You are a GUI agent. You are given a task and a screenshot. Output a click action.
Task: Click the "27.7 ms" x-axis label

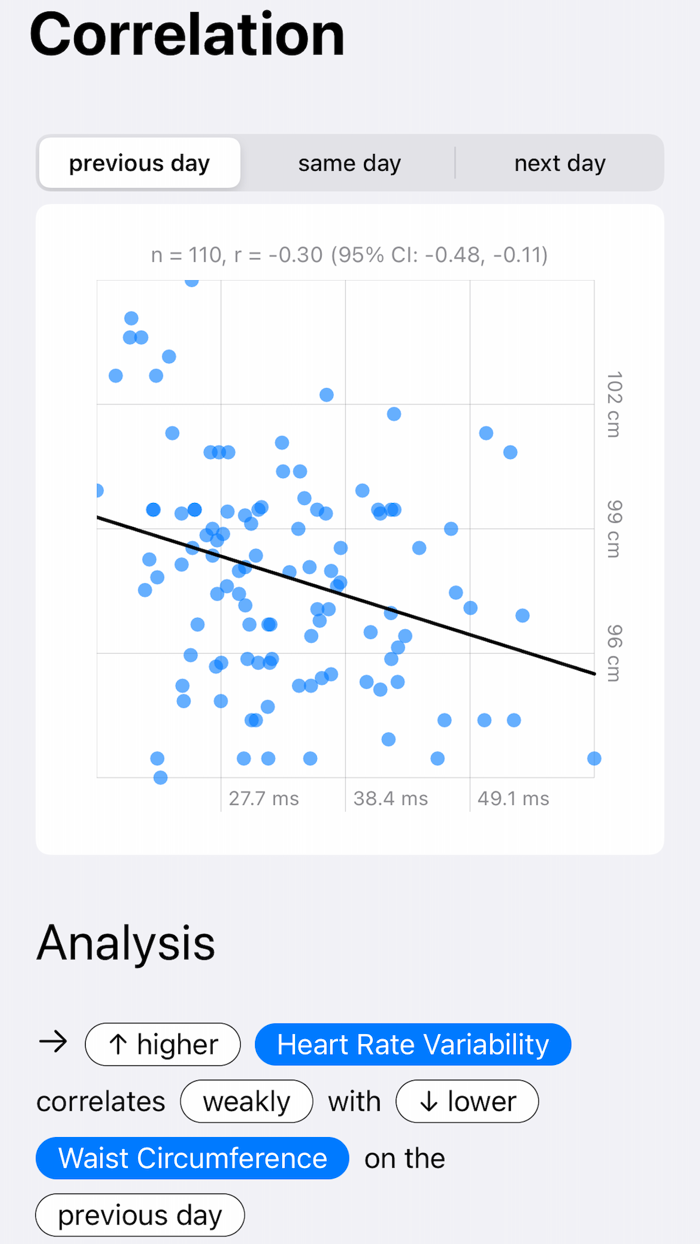point(263,798)
